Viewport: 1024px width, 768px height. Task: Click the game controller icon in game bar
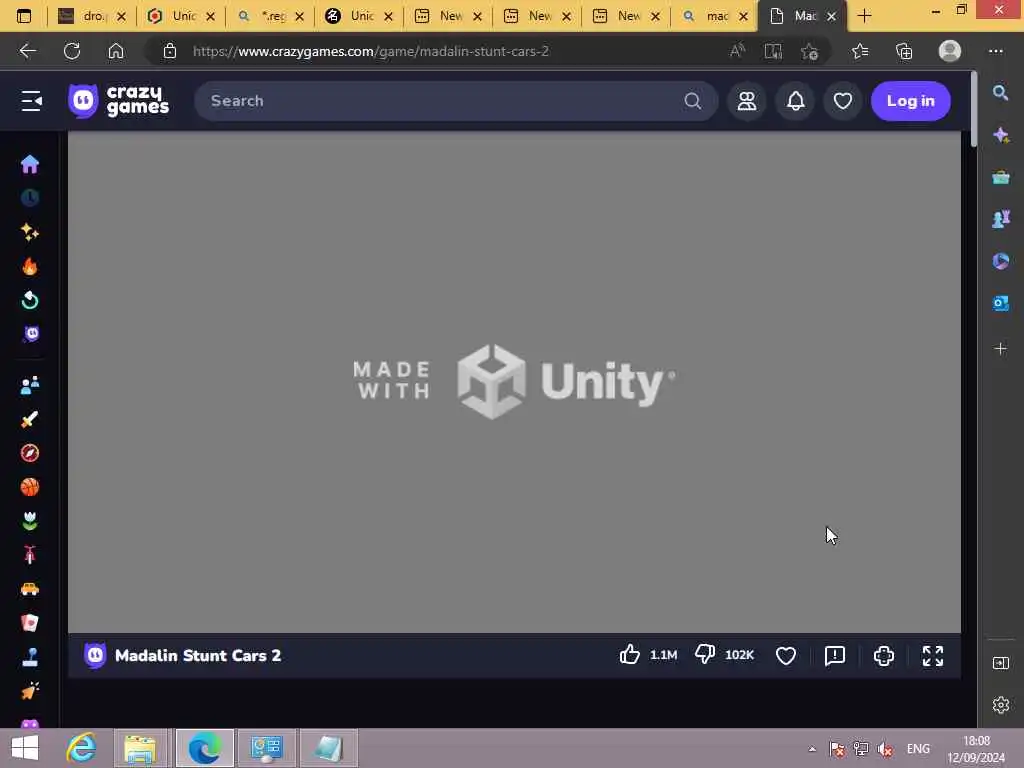point(884,656)
